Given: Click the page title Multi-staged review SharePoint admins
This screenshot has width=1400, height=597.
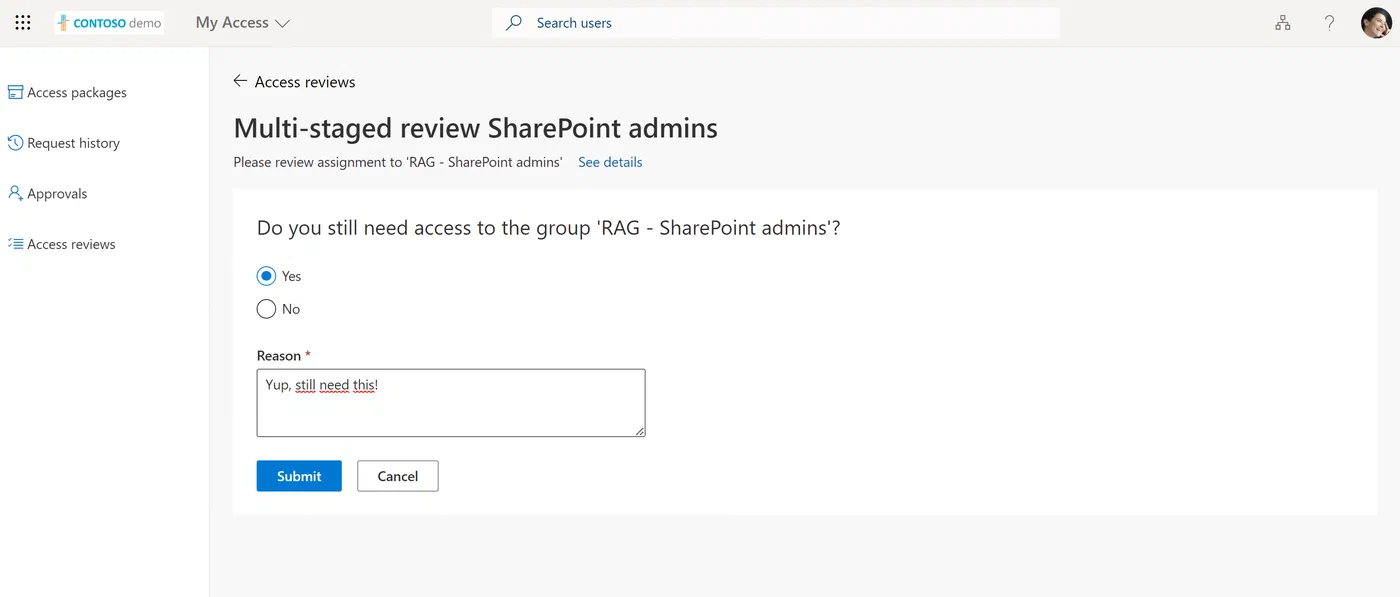Looking at the screenshot, I should (x=476, y=128).
